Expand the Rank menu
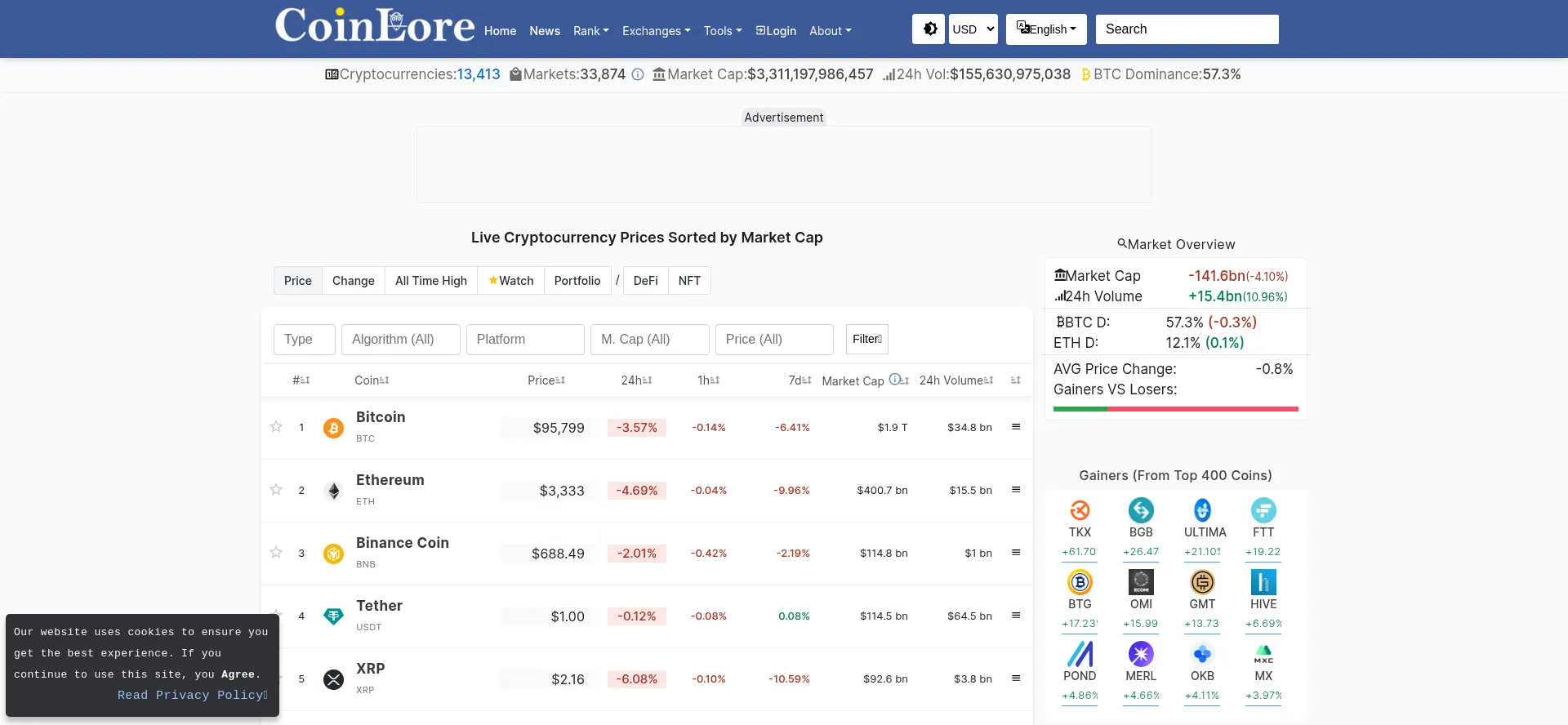1568x725 pixels. point(591,31)
